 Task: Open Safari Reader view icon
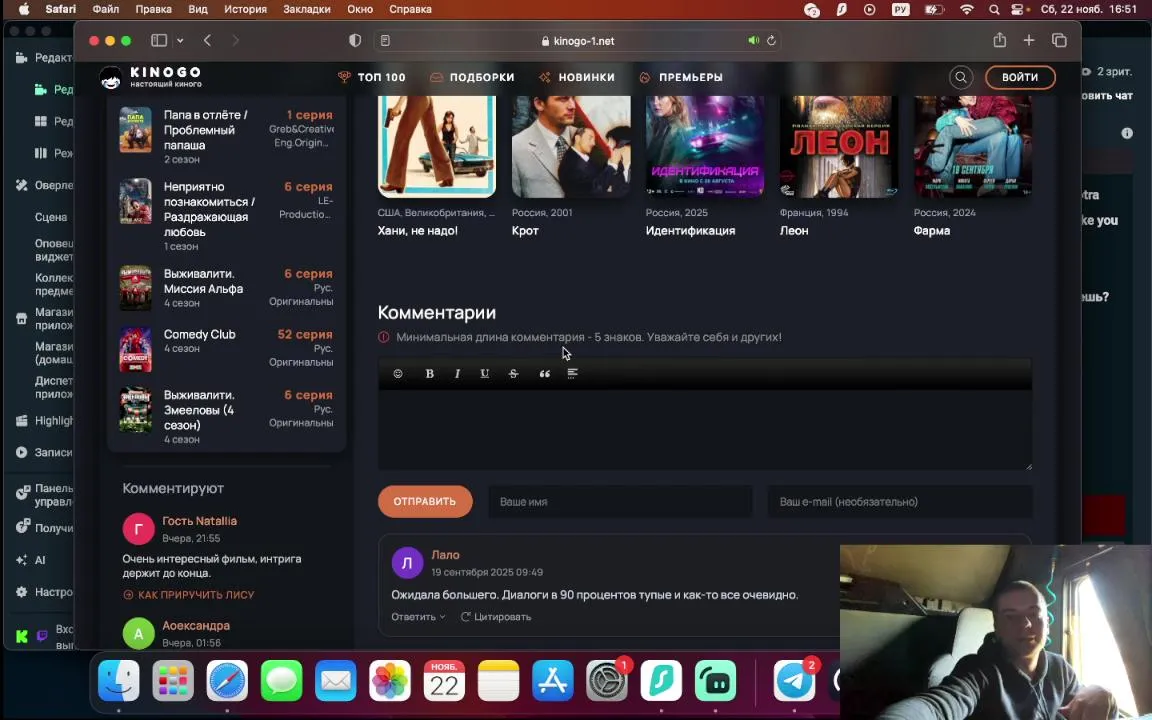click(x=385, y=40)
